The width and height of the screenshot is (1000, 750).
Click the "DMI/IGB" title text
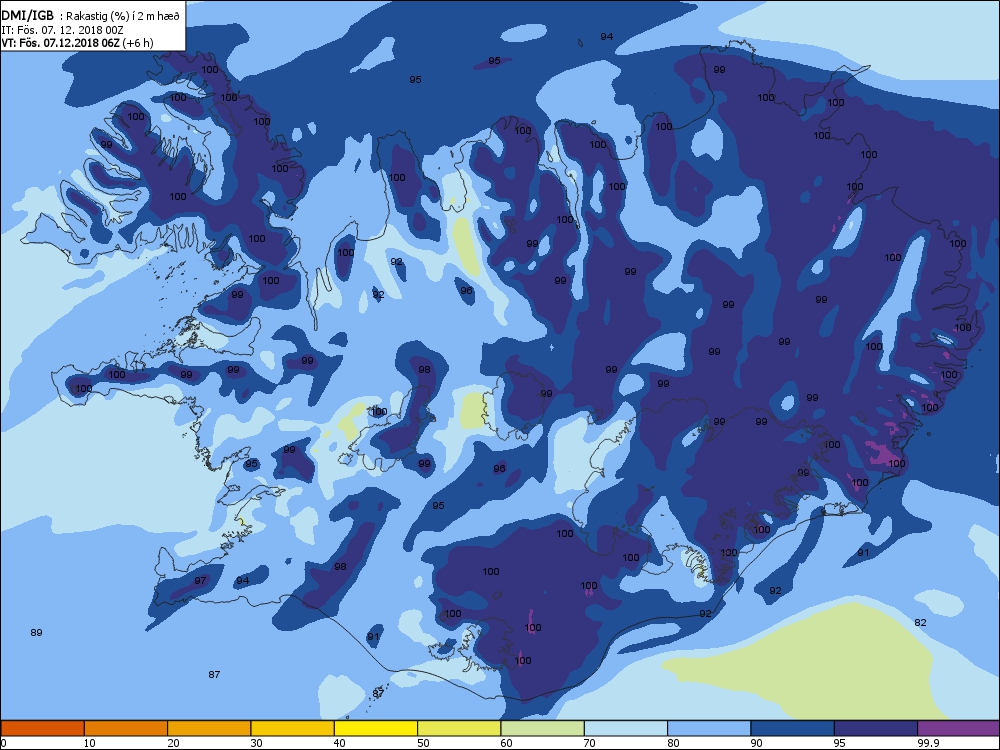click(28, 15)
